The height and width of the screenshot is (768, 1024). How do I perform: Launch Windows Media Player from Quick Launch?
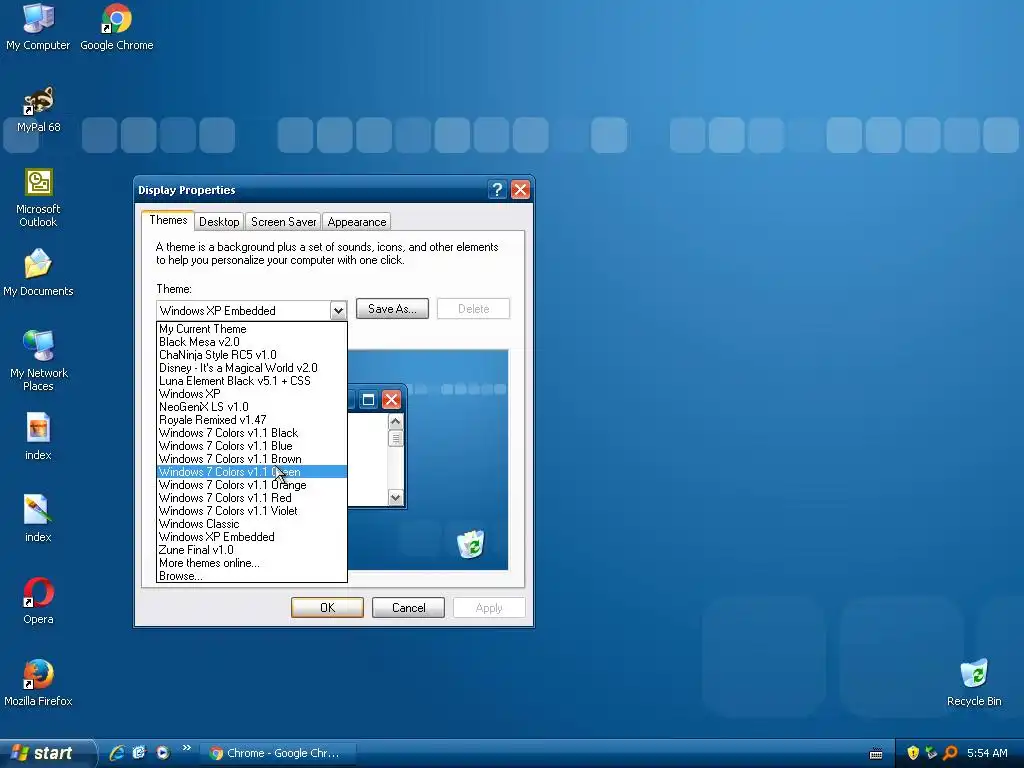163,753
